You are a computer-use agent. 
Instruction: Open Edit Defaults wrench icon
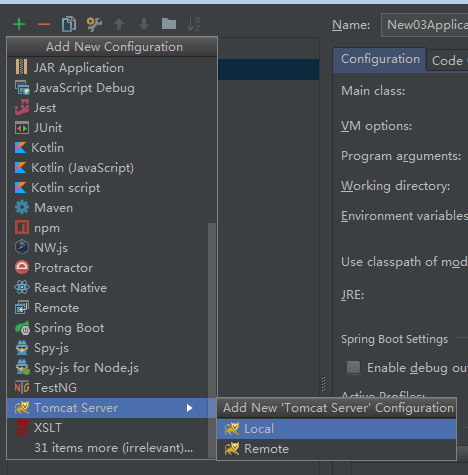point(94,24)
